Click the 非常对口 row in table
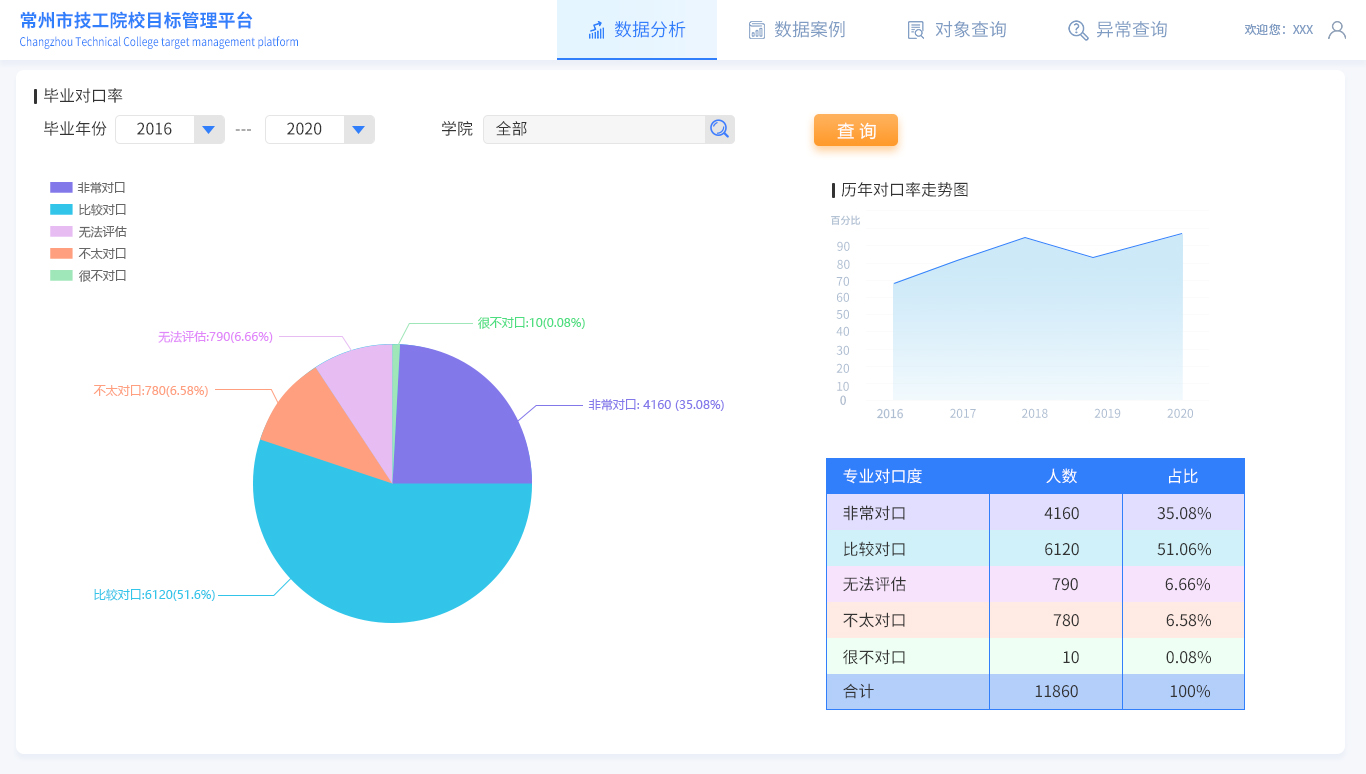 point(1035,513)
